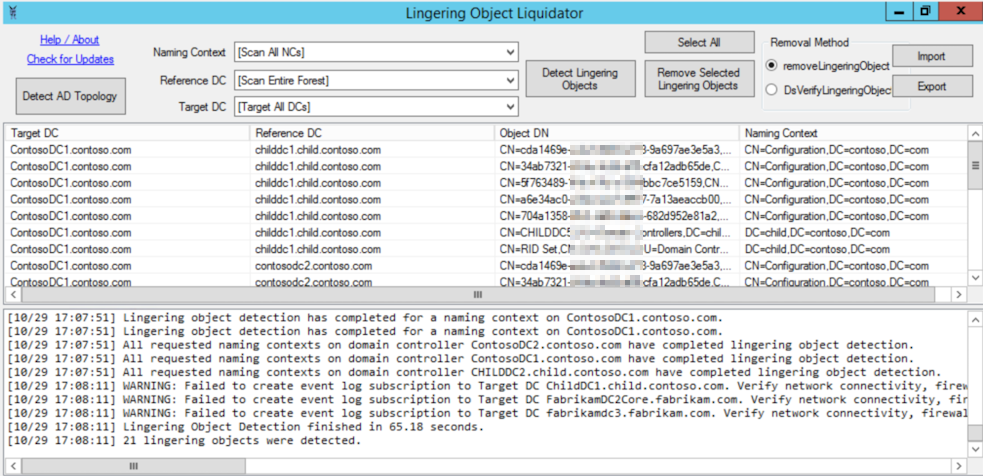Click the Detect AD Topology button
The image size is (983, 476).
click(70, 97)
